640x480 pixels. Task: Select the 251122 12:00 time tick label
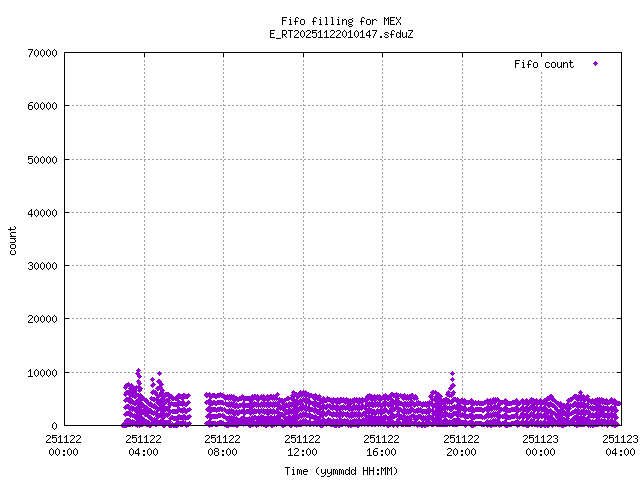(302, 444)
